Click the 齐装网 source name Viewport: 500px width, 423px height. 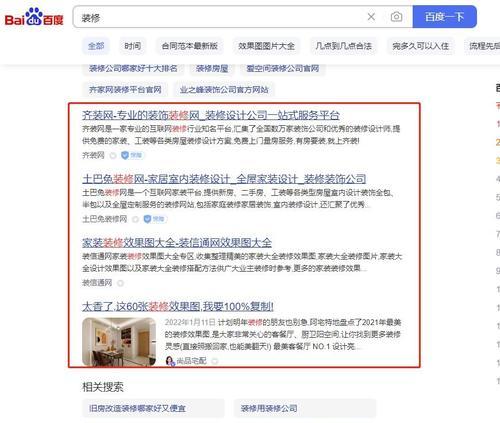coord(93,155)
